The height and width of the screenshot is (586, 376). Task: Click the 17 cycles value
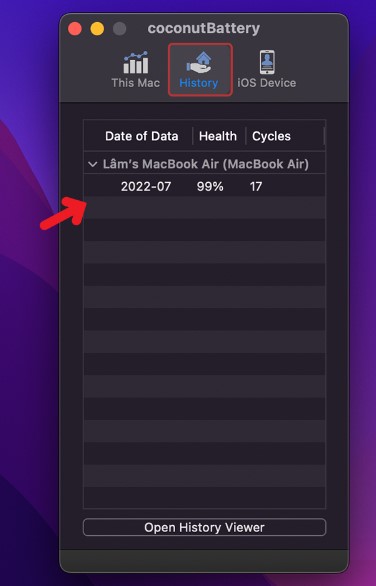256,186
